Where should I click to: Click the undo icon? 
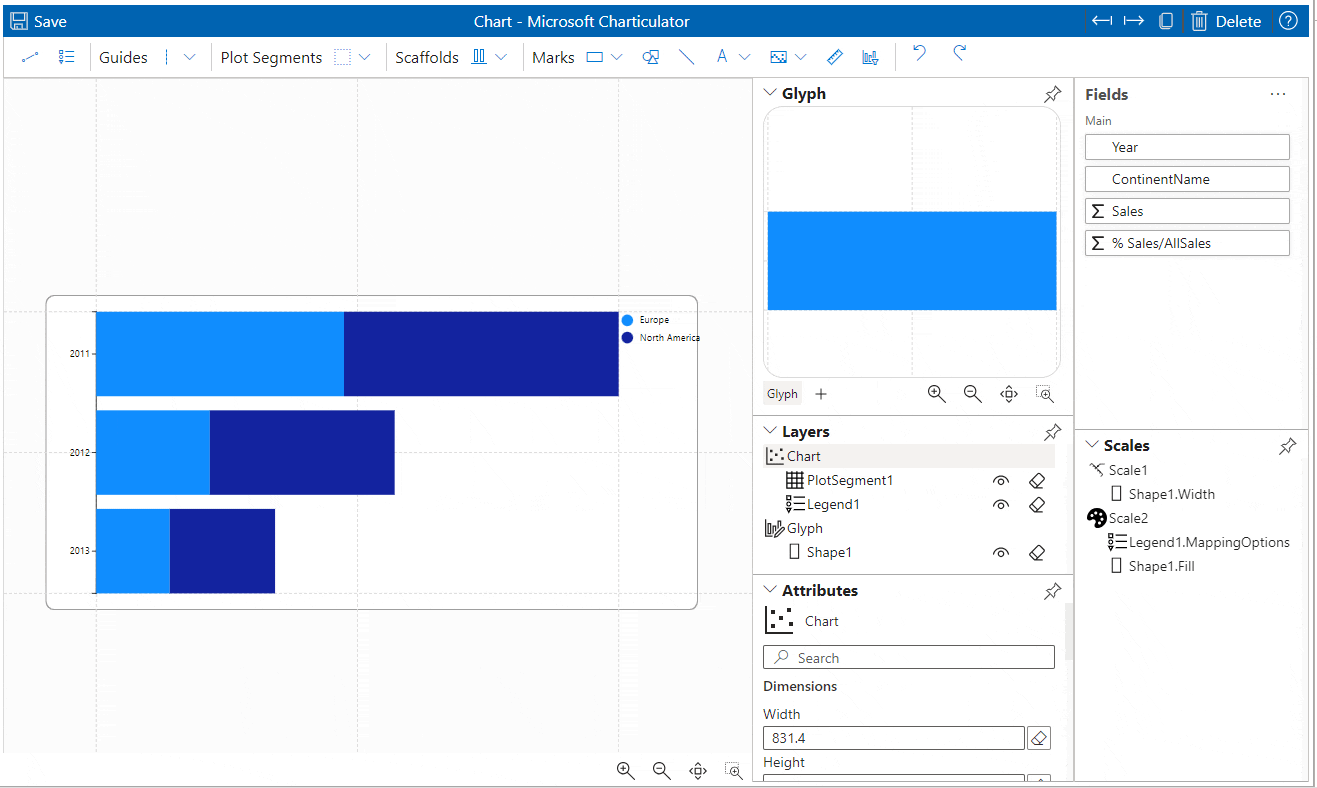click(x=918, y=56)
